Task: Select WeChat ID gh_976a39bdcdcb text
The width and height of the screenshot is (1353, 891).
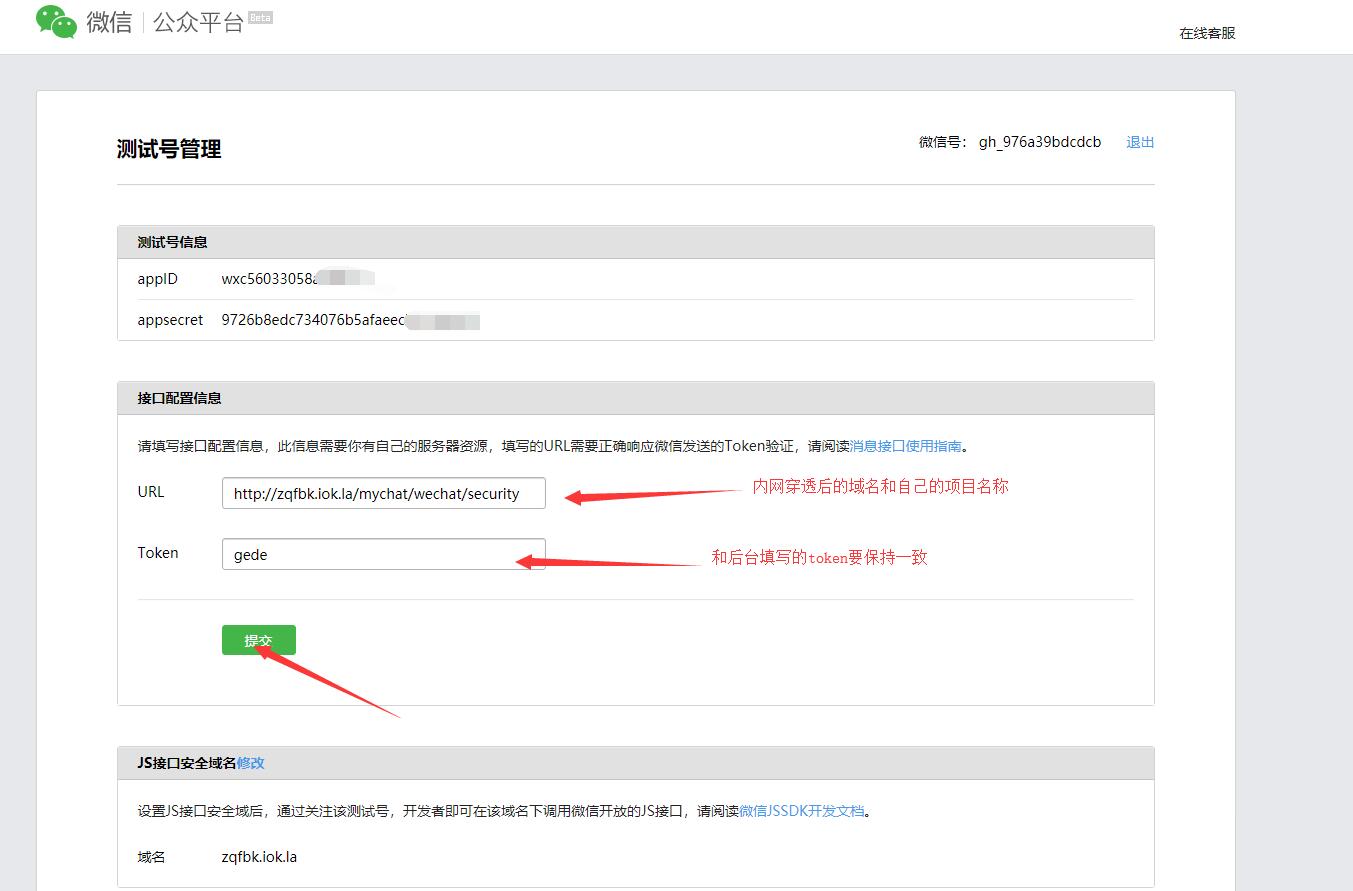Action: 1040,142
